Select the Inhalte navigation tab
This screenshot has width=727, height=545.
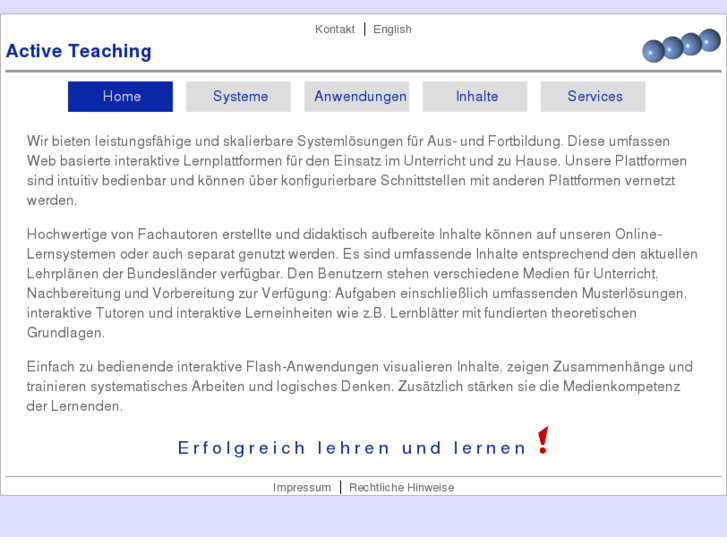pos(475,96)
